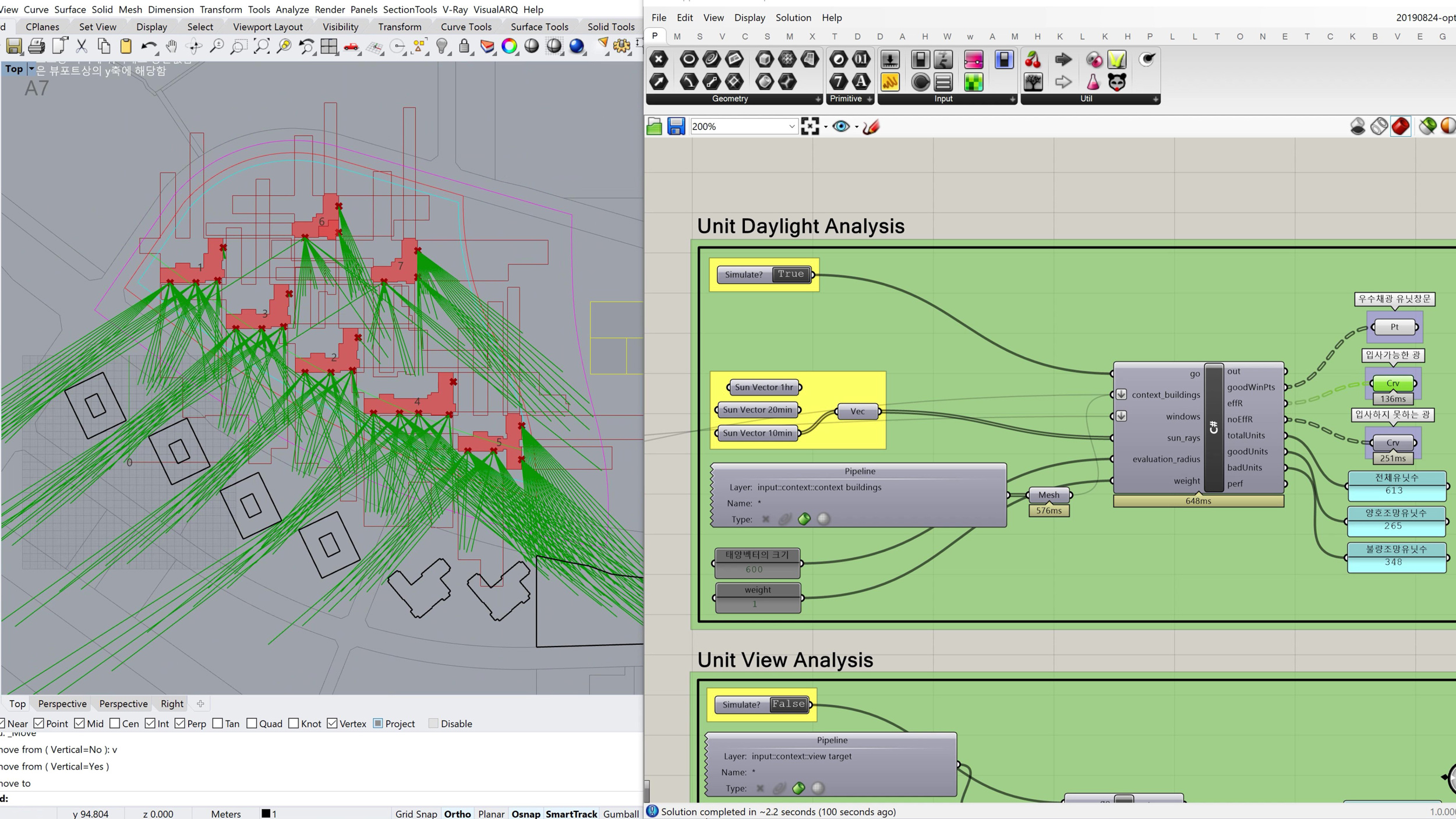Pick the pink Number Slider input icon
1456x819 pixels.
[x=973, y=59]
